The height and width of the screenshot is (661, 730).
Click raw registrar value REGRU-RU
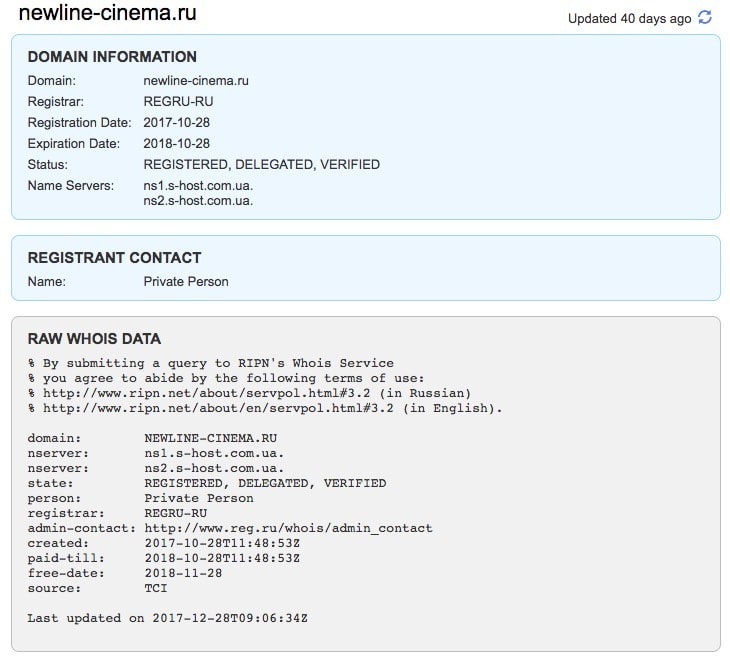tap(176, 513)
